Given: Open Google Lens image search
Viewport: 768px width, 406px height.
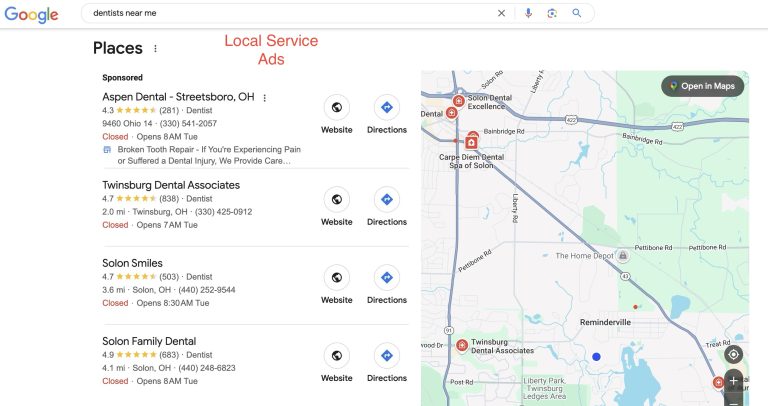Looking at the screenshot, I should point(552,14).
